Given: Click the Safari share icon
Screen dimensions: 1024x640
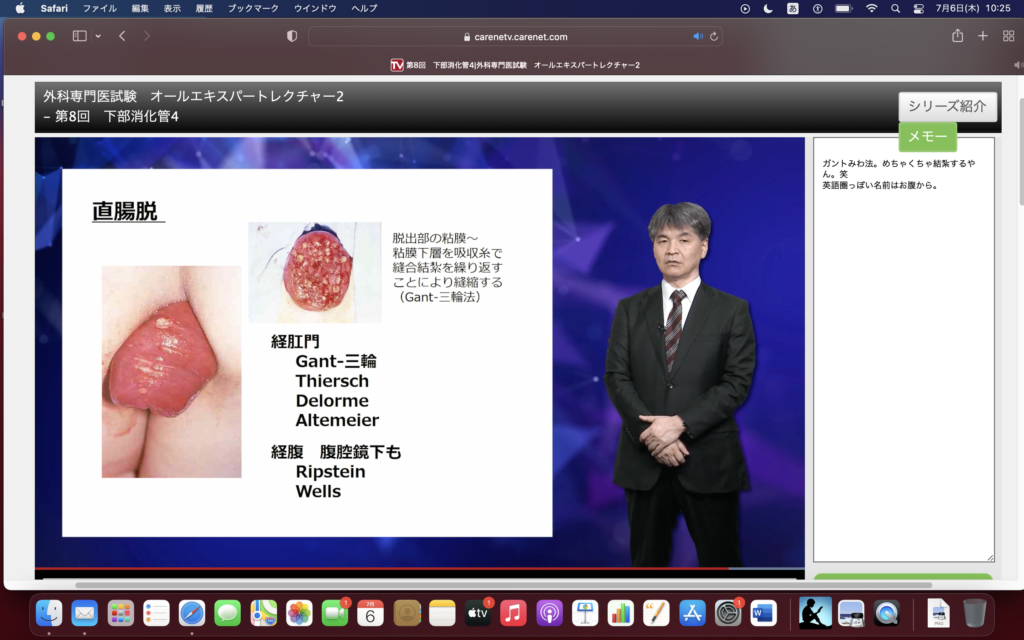Looking at the screenshot, I should [957, 36].
